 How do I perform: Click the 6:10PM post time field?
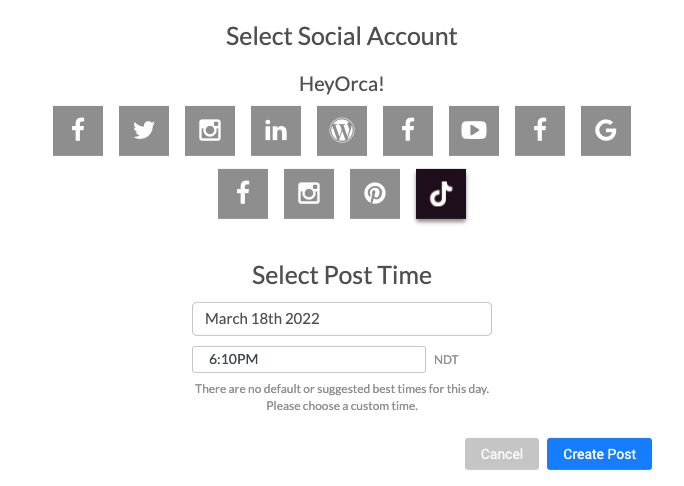pos(309,359)
